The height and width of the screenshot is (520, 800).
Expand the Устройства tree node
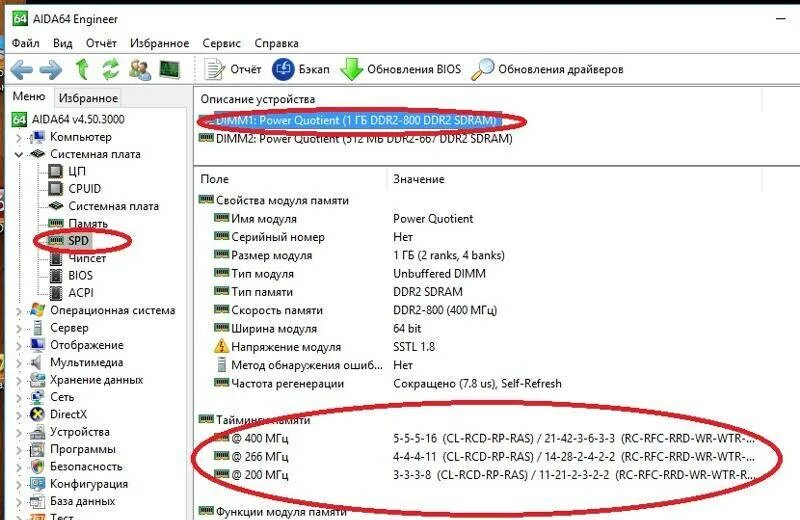tap(19, 432)
